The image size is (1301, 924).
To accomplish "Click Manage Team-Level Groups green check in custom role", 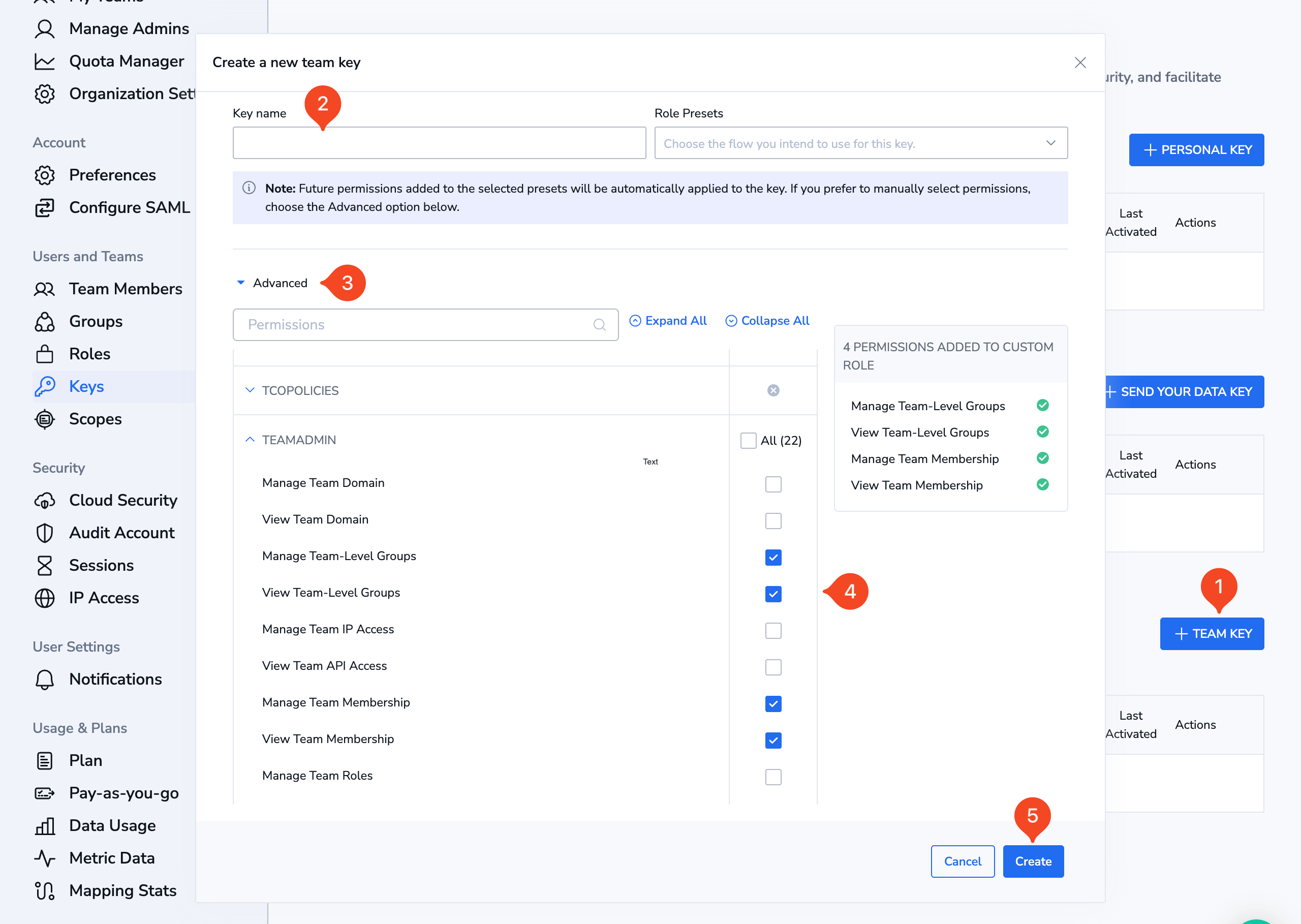I will point(1042,405).
